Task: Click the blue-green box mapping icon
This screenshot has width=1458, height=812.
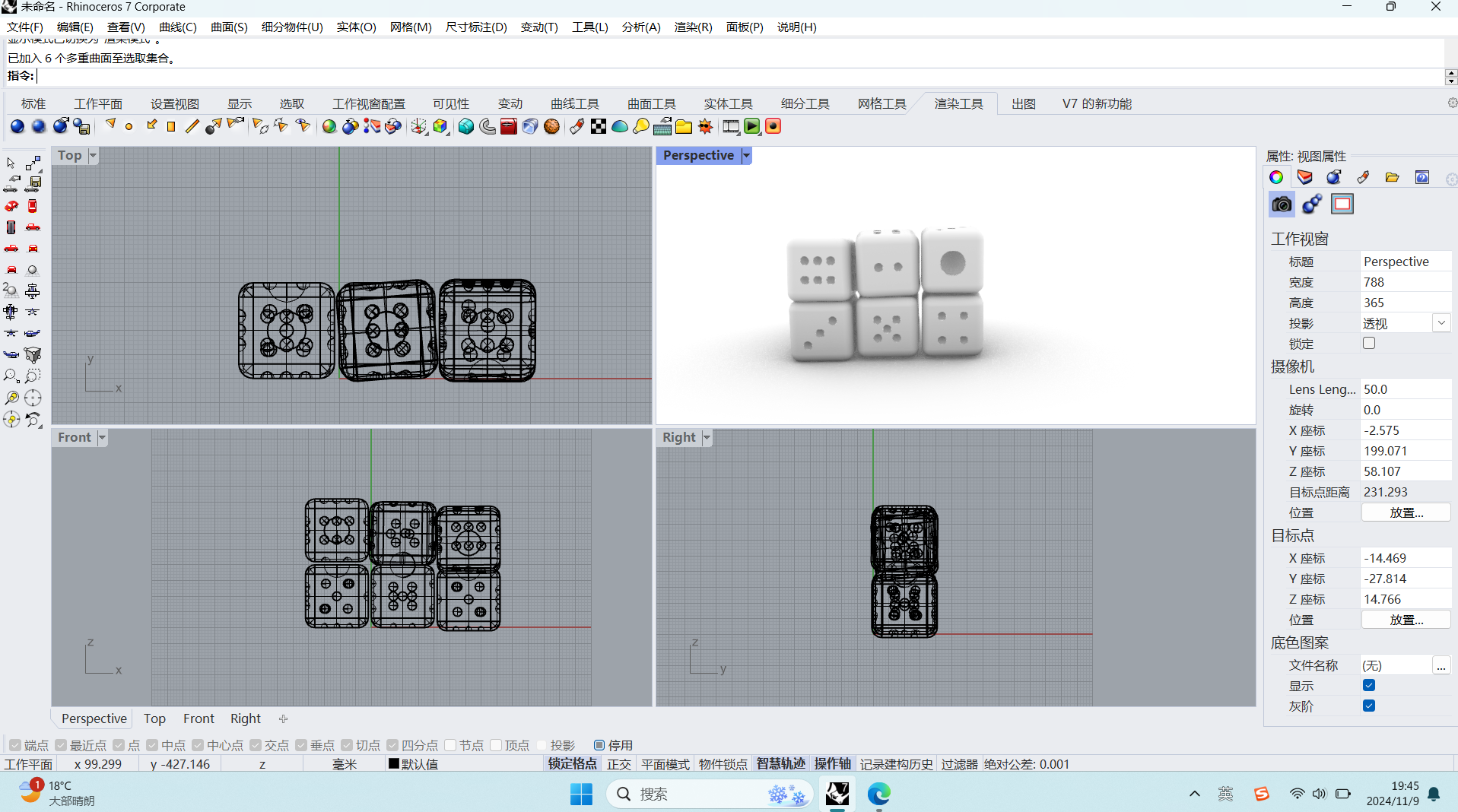Action: pos(466,126)
